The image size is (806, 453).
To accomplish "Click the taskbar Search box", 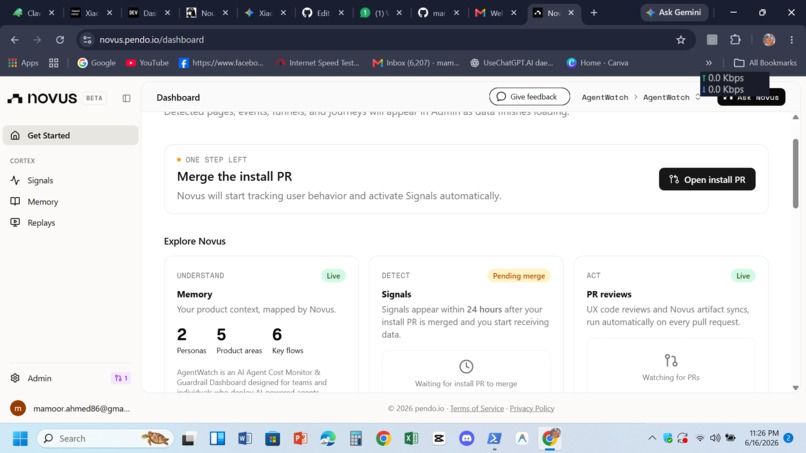I will tap(105, 439).
